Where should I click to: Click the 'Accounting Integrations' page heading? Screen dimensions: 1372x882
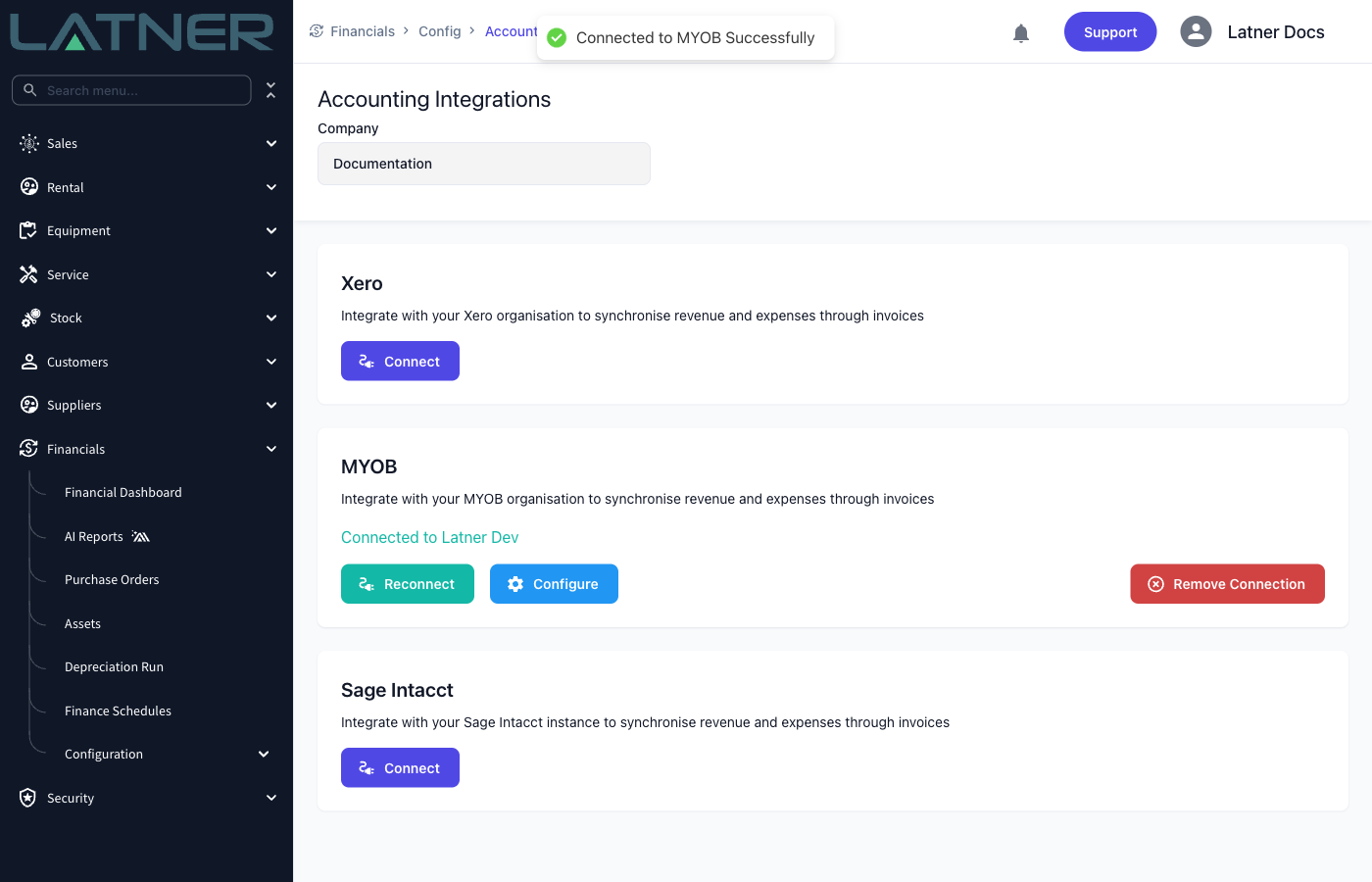pos(434,99)
